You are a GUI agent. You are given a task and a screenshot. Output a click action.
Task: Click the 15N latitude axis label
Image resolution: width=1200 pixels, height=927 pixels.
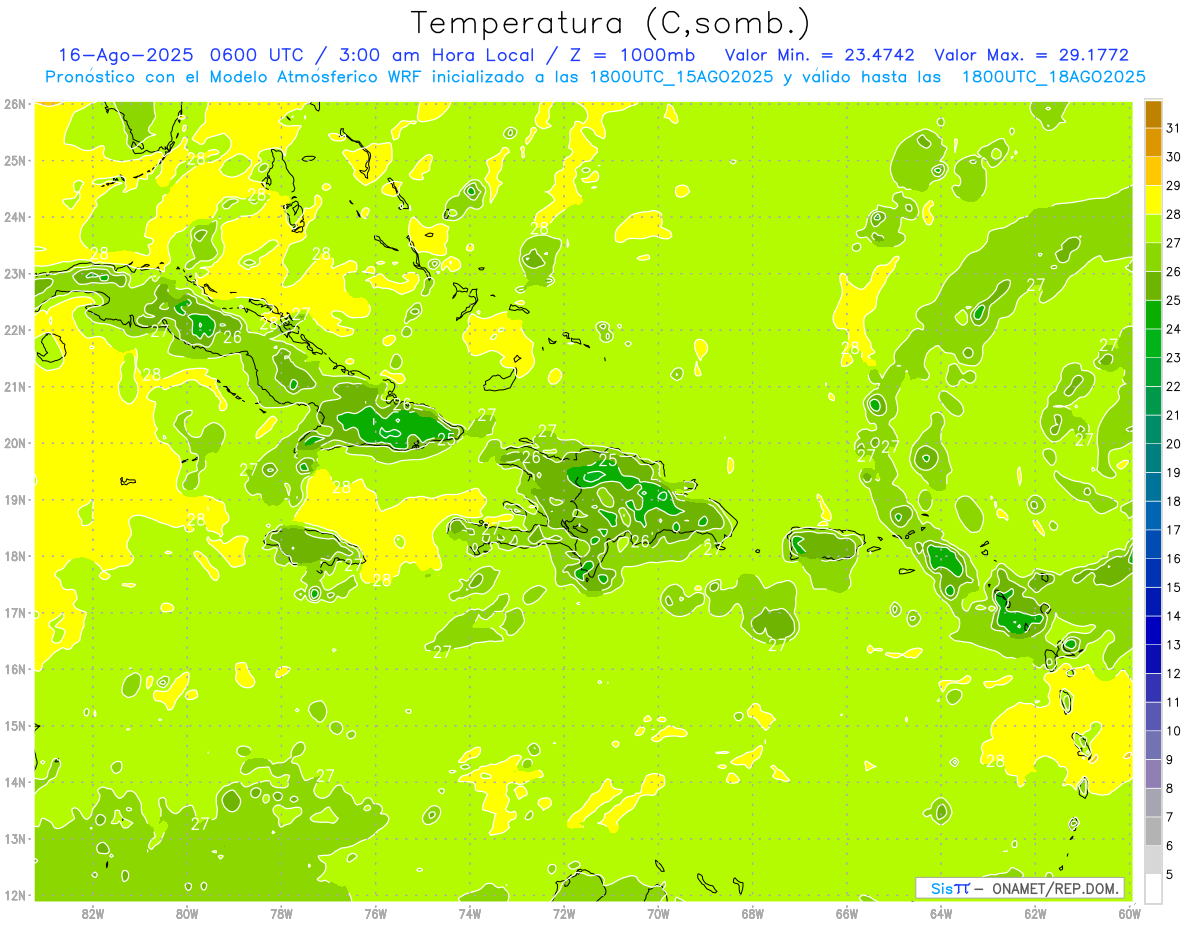click(x=15, y=726)
